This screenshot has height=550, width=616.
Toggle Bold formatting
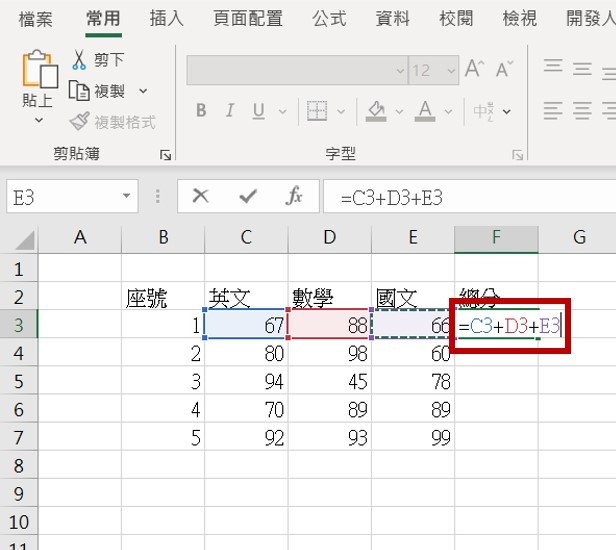201,110
